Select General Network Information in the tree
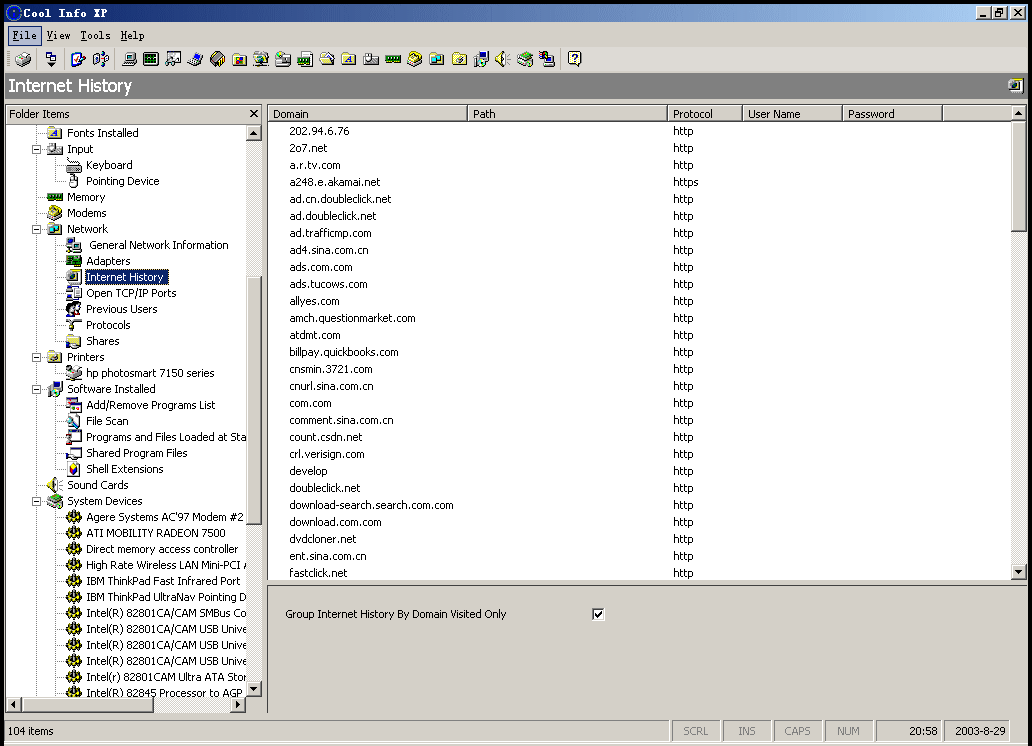 [x=159, y=246]
